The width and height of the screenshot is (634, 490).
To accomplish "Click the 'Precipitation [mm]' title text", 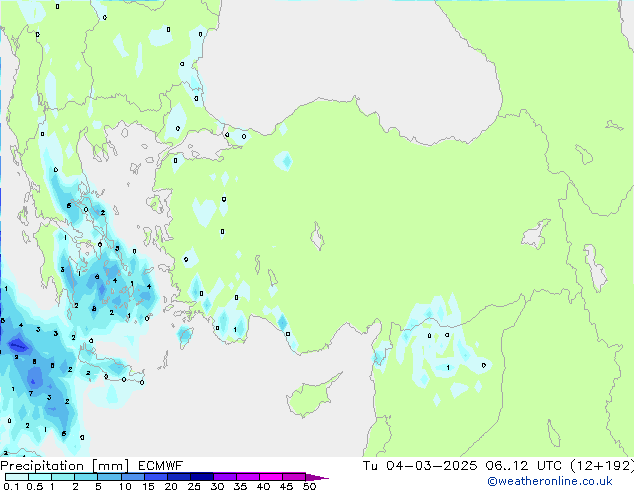I will point(65,466).
